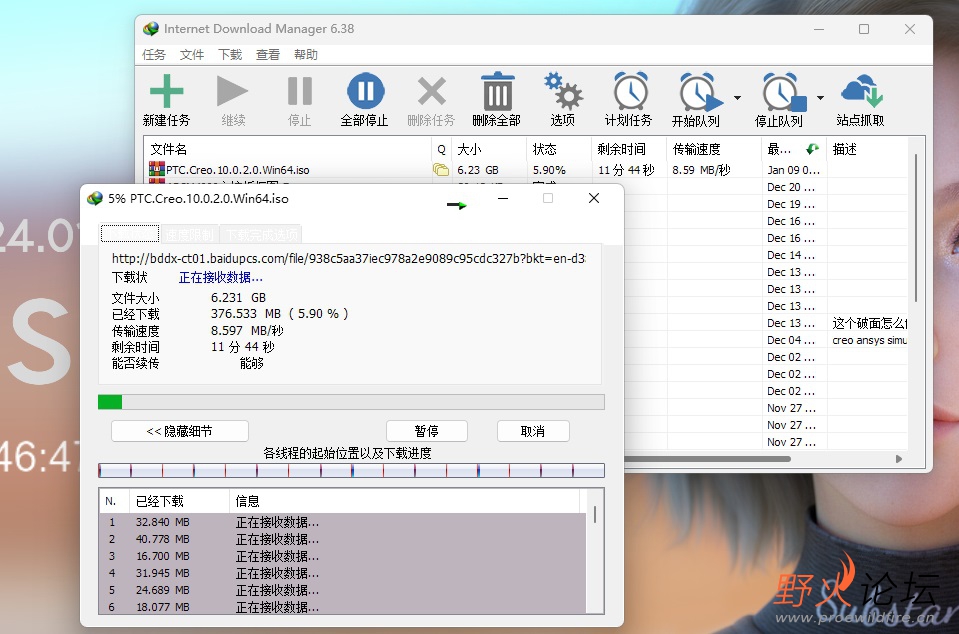Screen dimensions: 959x634
Task: Click the 停止队列 clock icon
Action: tap(783, 92)
